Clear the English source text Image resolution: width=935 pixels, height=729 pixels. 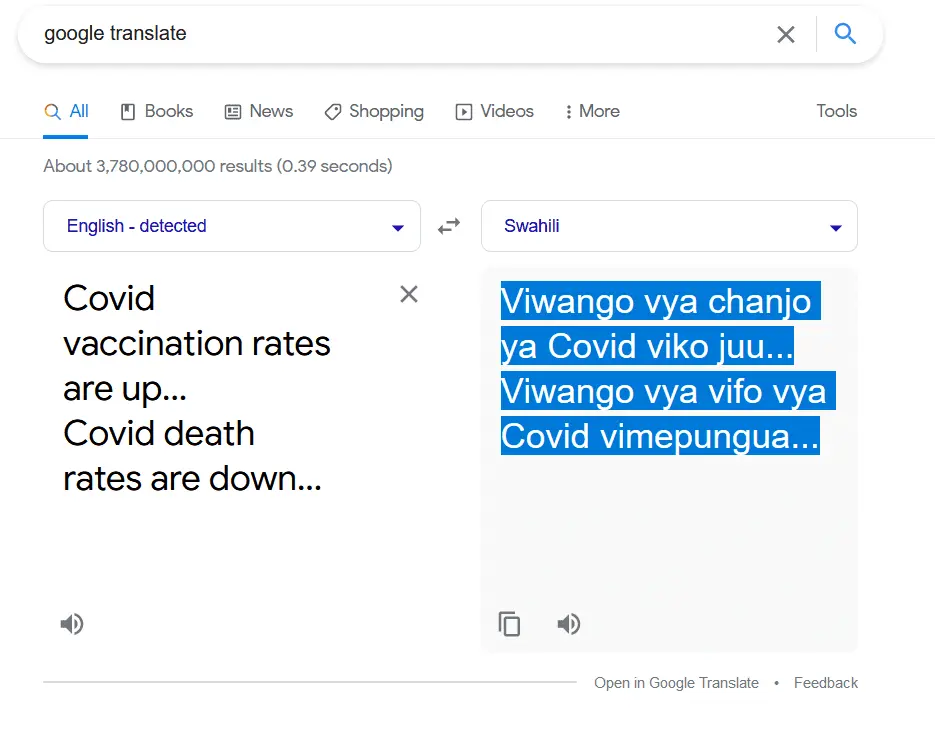pyautogui.click(x=409, y=294)
